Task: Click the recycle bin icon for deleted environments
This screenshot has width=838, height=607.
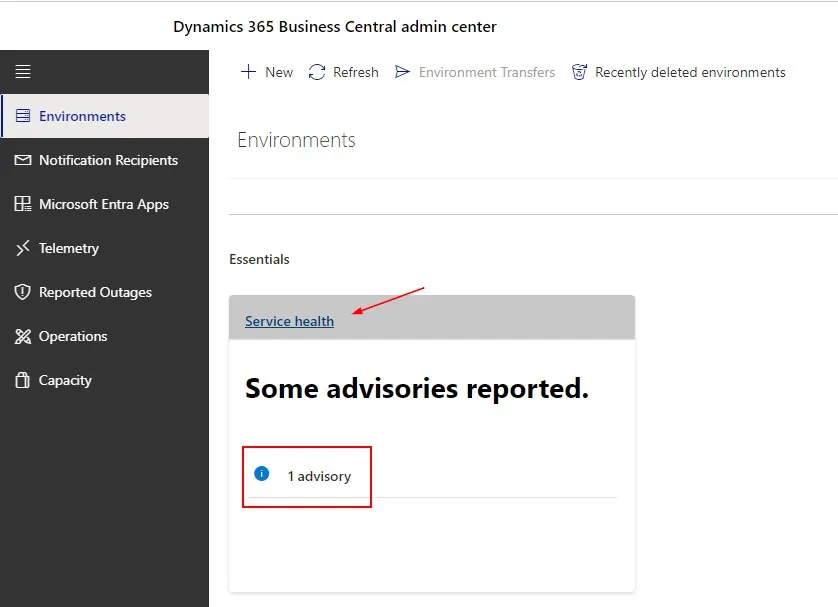Action: (x=579, y=72)
